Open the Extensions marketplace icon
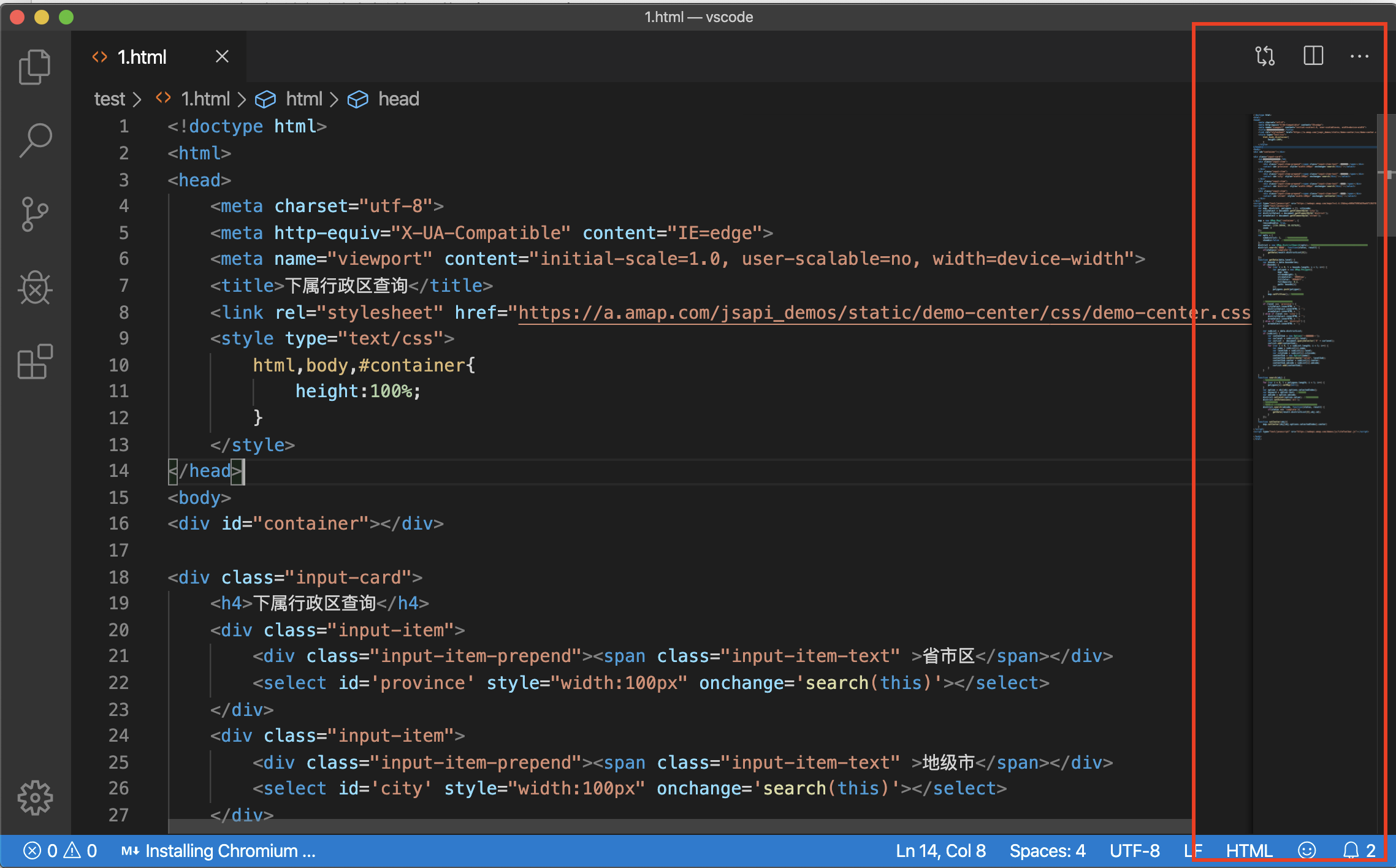The width and height of the screenshot is (1396, 868). (x=35, y=362)
